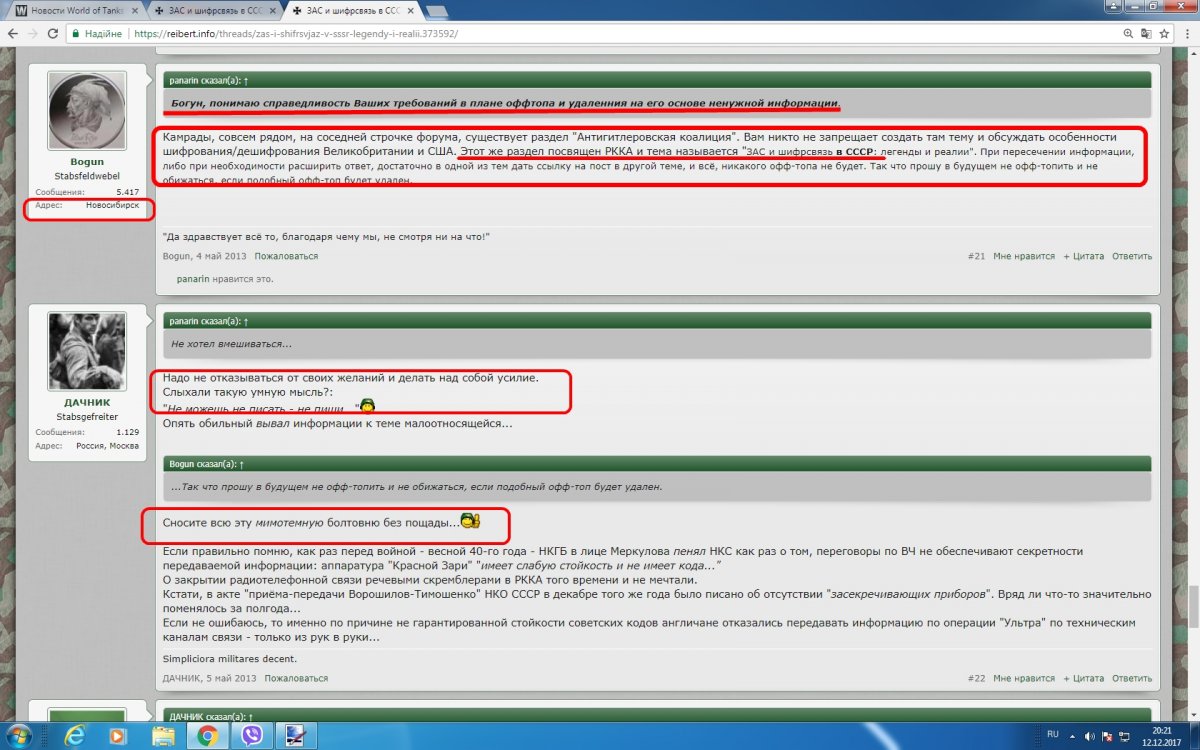
Task: Like post #21 with 'Мне нравится'
Action: click(x=1024, y=256)
